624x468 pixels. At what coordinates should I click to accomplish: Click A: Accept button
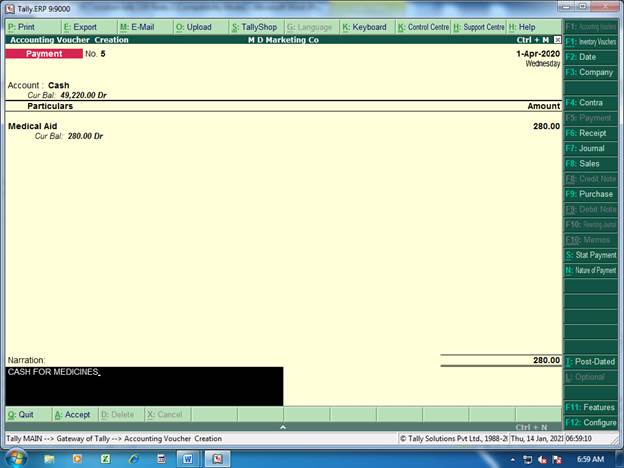pos(75,415)
